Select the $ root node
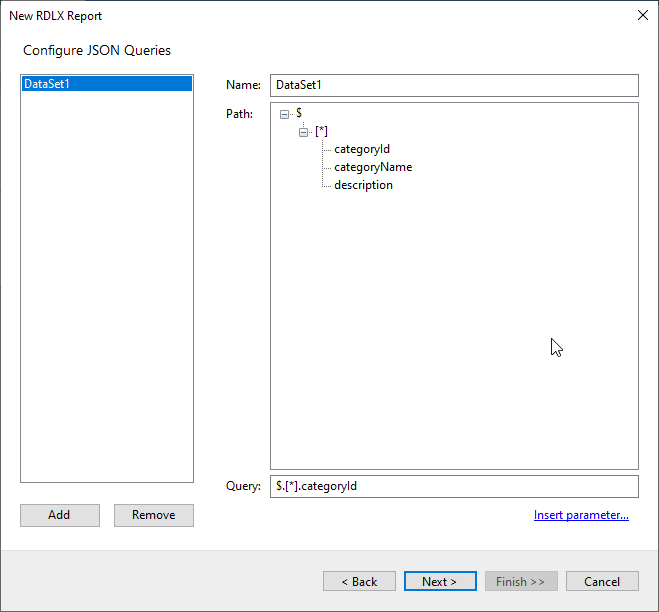The image size is (659, 612). point(299,113)
